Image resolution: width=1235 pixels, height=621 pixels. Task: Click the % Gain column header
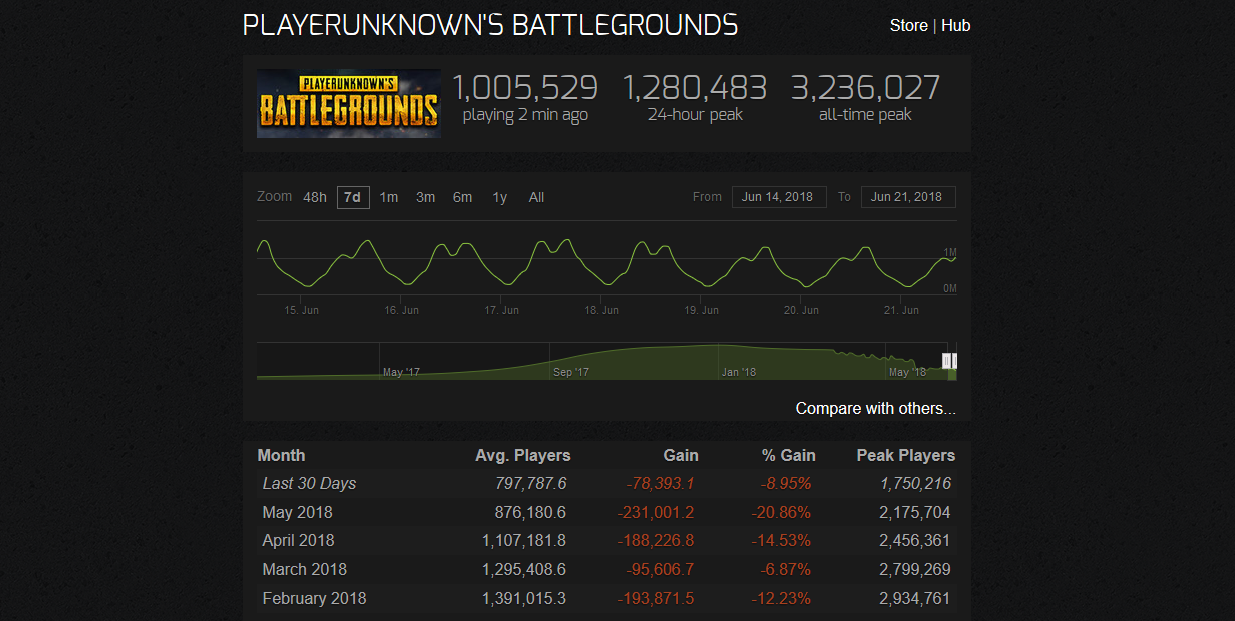tap(788, 455)
